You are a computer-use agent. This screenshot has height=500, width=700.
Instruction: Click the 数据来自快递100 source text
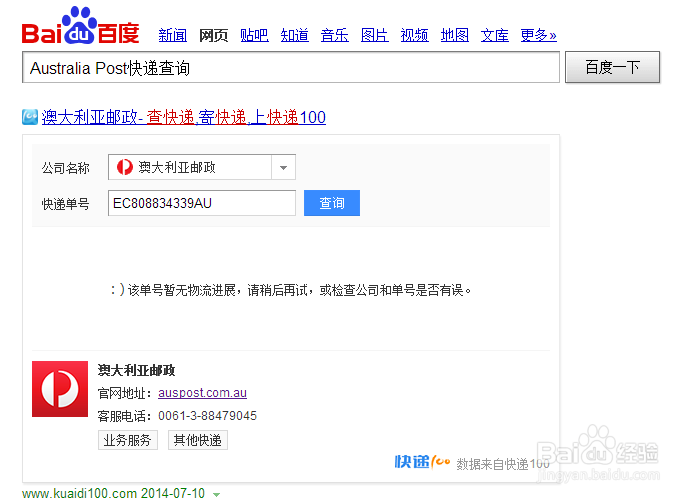tap(503, 464)
